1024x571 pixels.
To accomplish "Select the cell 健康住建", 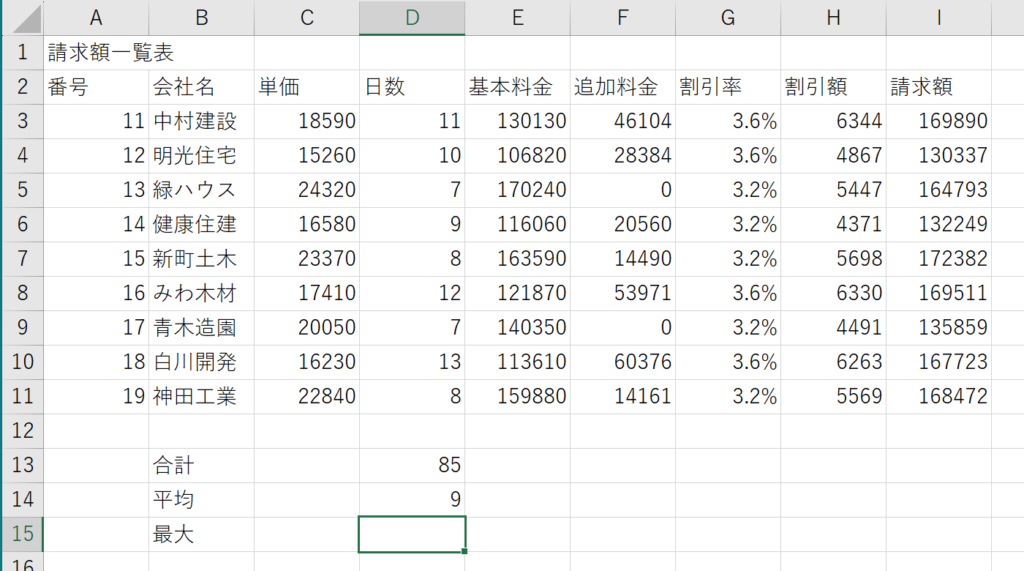I will [x=201, y=224].
